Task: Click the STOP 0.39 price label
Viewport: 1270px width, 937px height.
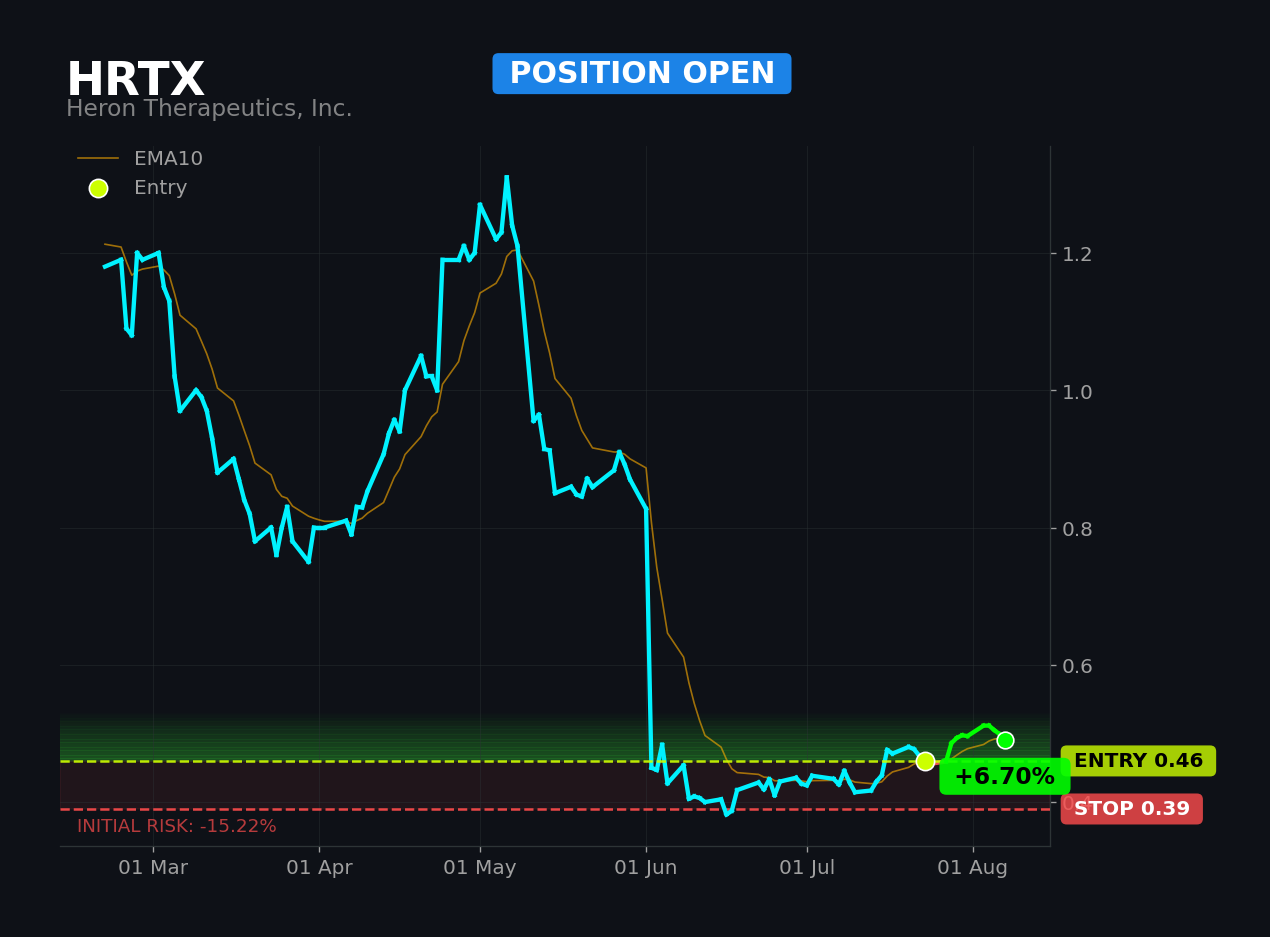Action: click(x=1132, y=809)
